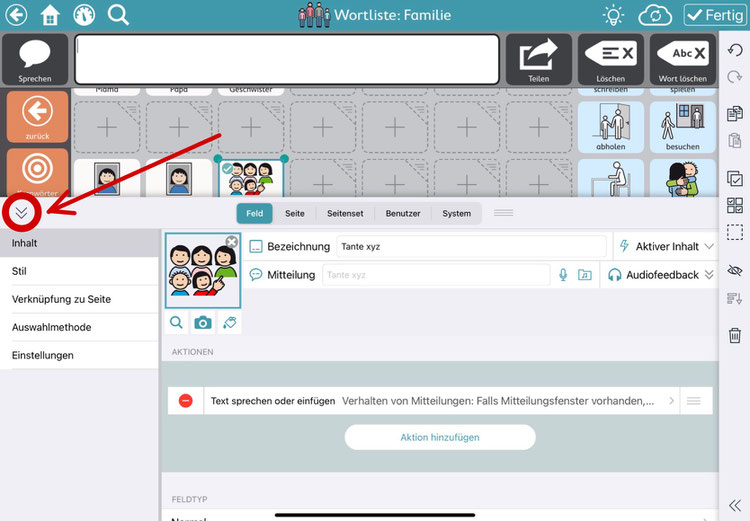Expand the Aktiver Inhalt dropdown
The height and width of the screenshot is (521, 750).
click(666, 246)
